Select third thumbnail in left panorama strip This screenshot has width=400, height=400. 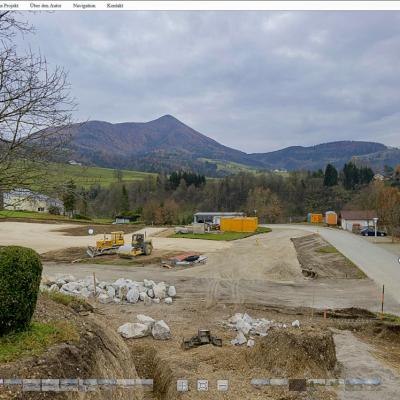click(50, 385)
